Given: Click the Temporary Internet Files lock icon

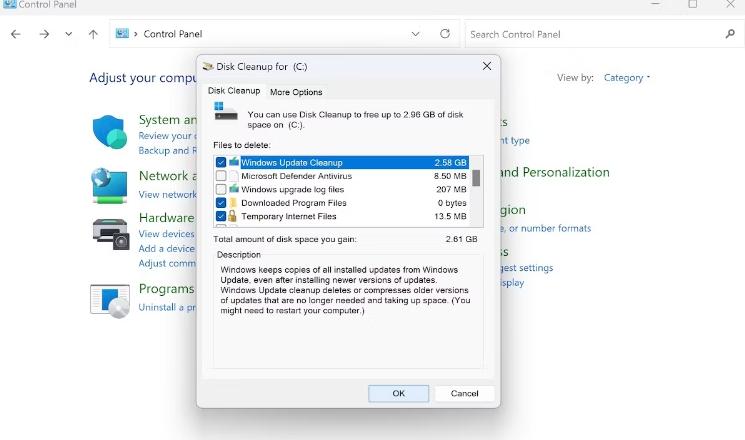Looking at the screenshot, I should 232,216.
